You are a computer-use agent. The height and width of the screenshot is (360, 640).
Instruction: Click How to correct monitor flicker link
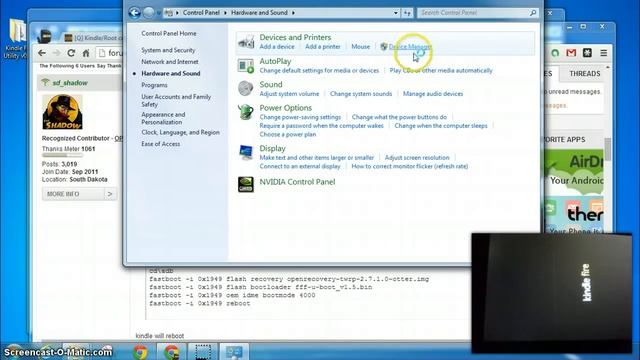pyautogui.click(x=410, y=167)
